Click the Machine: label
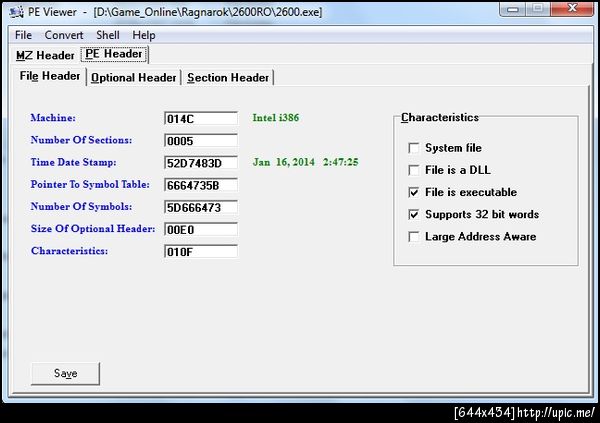Viewport: 600px width, 423px height. point(53,118)
